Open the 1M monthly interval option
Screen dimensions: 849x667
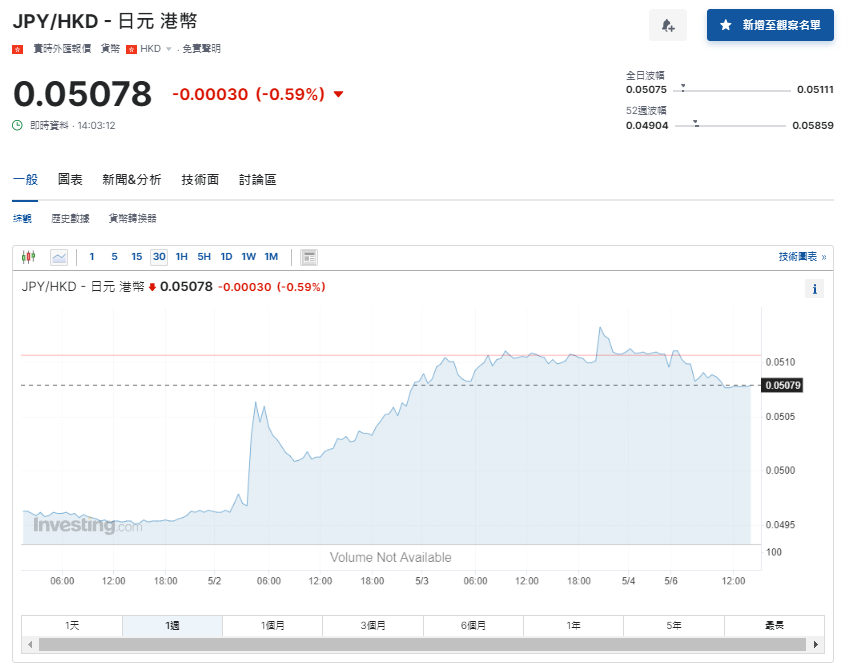(271, 256)
